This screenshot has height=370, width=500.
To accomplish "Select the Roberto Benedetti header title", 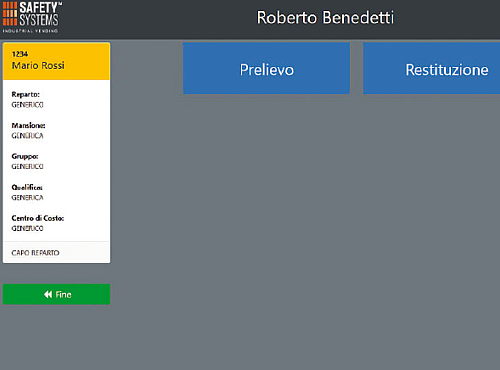I will point(325,18).
